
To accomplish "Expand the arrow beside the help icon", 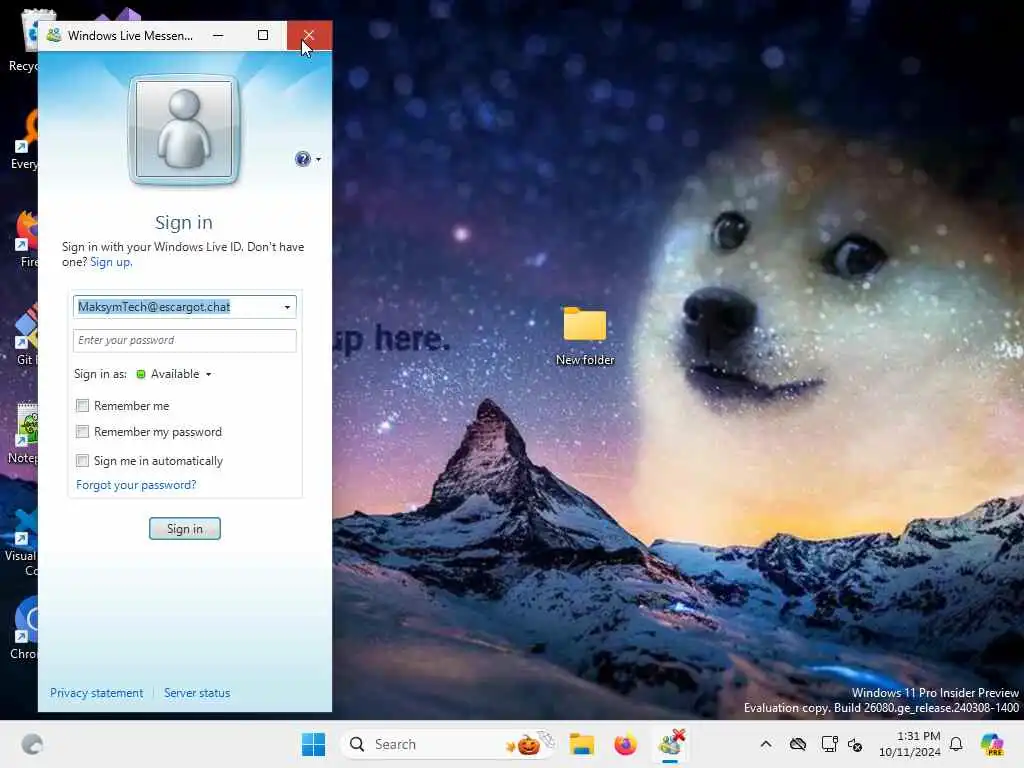I will click(319, 159).
